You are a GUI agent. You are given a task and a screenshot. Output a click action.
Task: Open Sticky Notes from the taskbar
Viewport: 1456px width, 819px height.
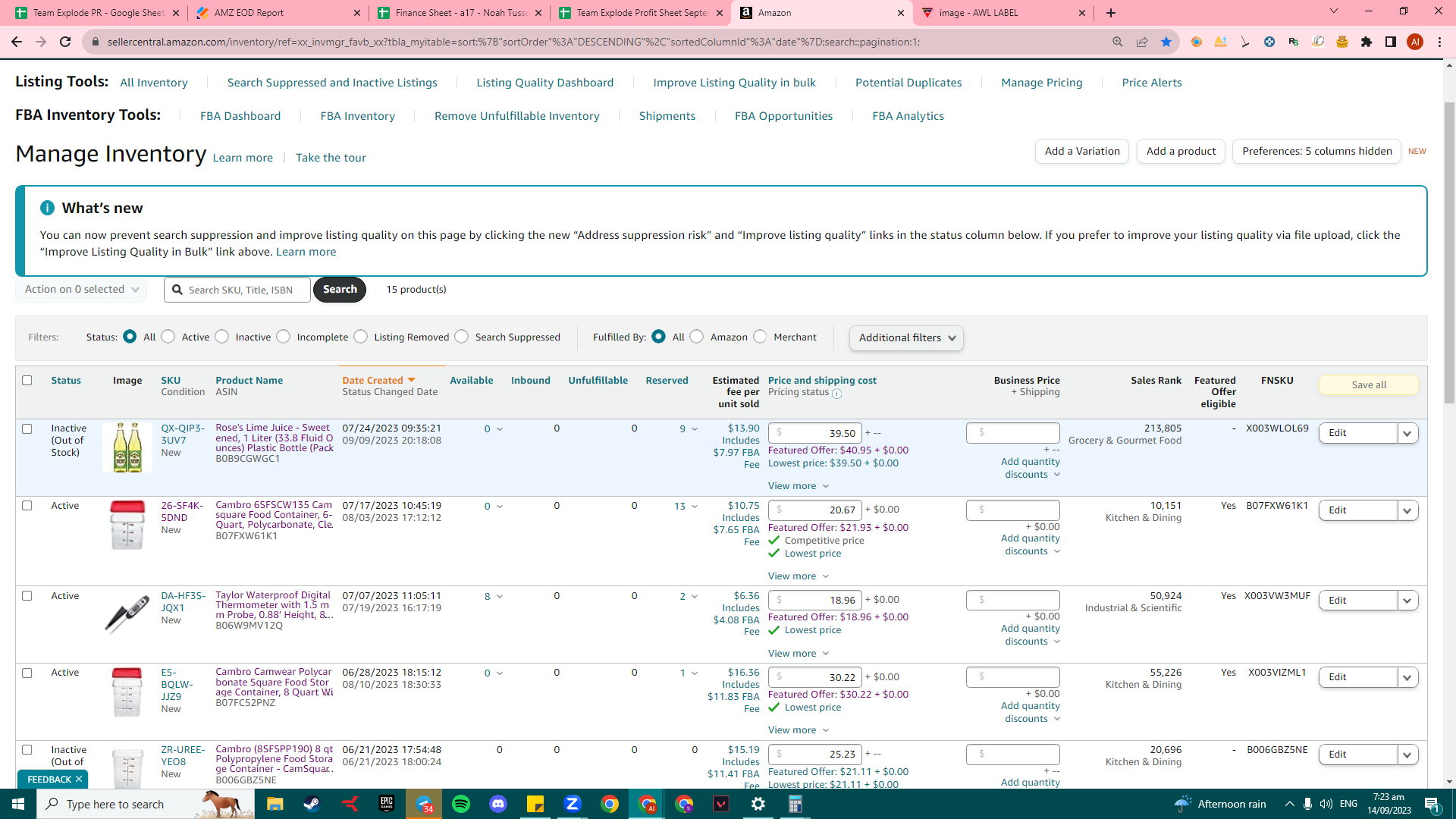535,804
